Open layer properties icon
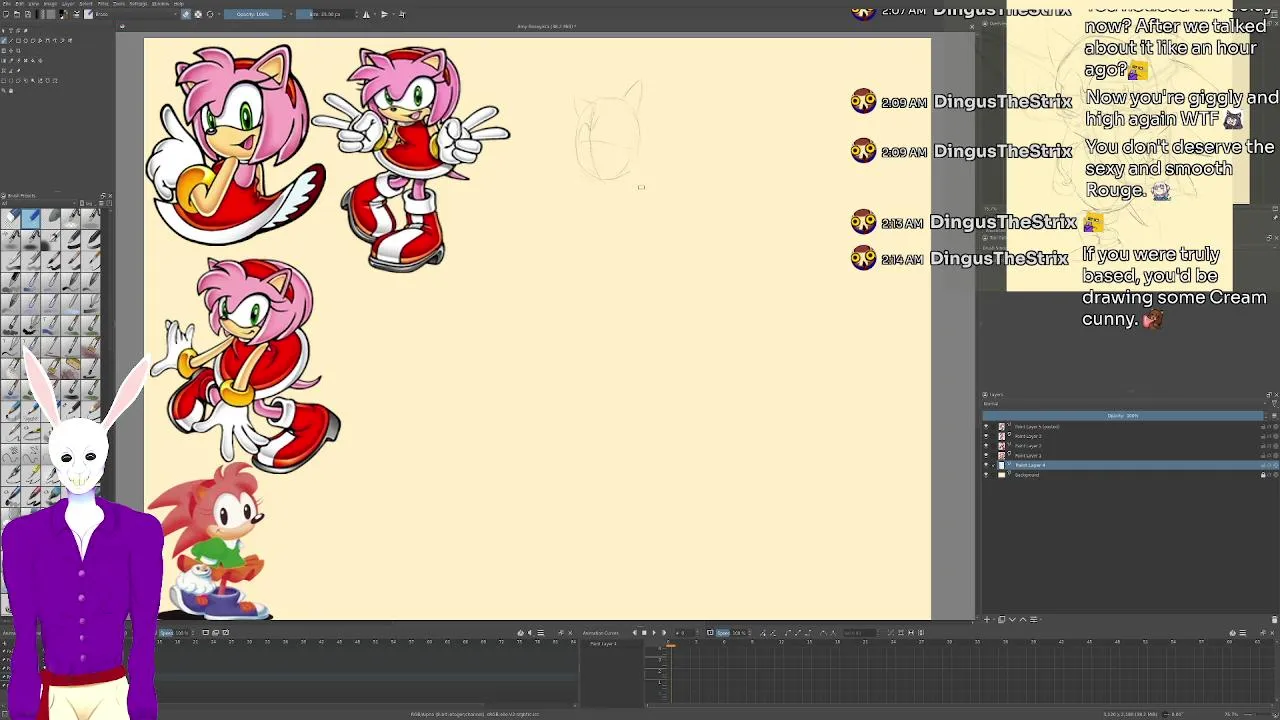This screenshot has width=1280, height=720. coord(1033,619)
